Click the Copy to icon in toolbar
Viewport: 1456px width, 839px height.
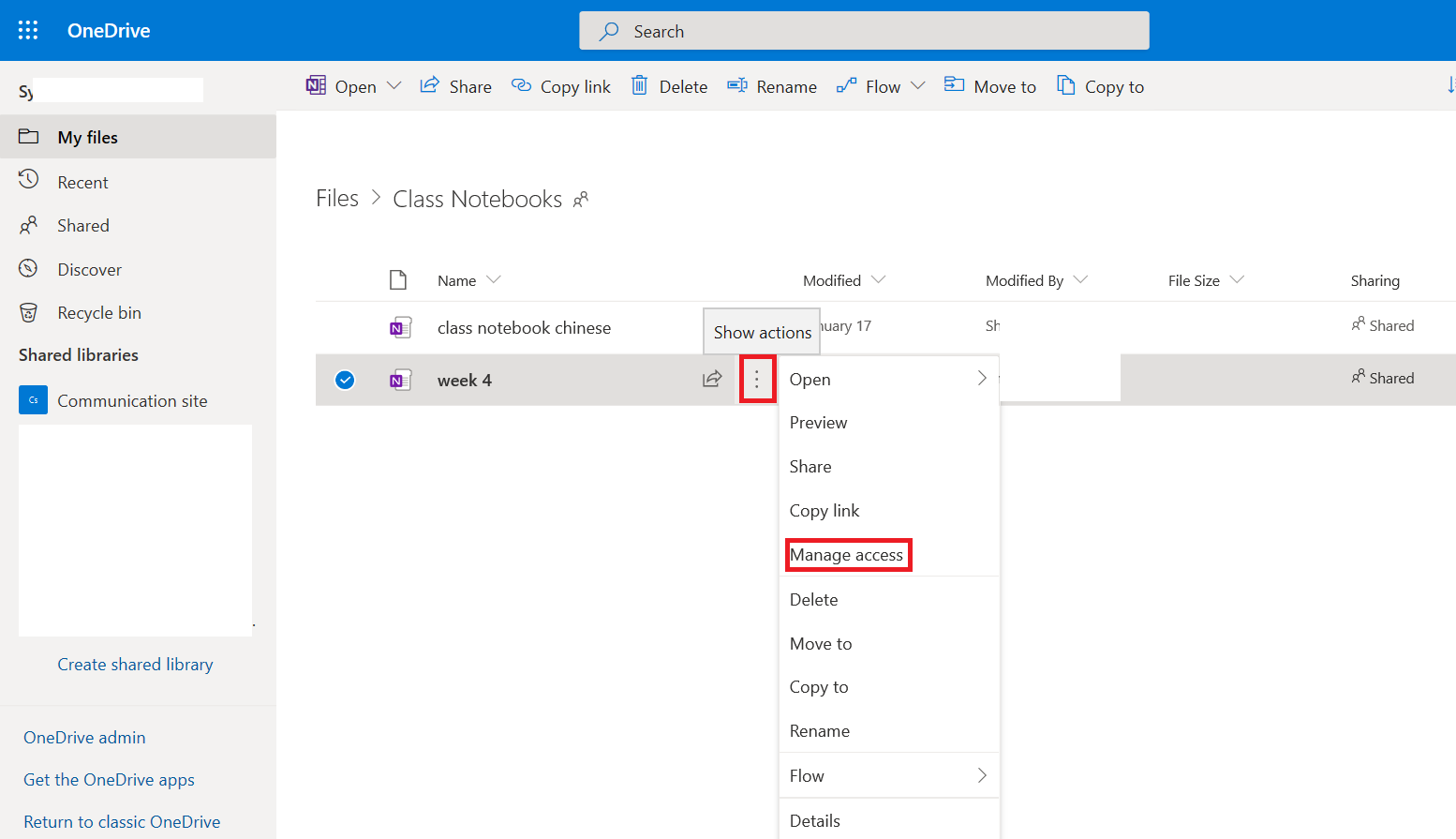tap(1065, 85)
